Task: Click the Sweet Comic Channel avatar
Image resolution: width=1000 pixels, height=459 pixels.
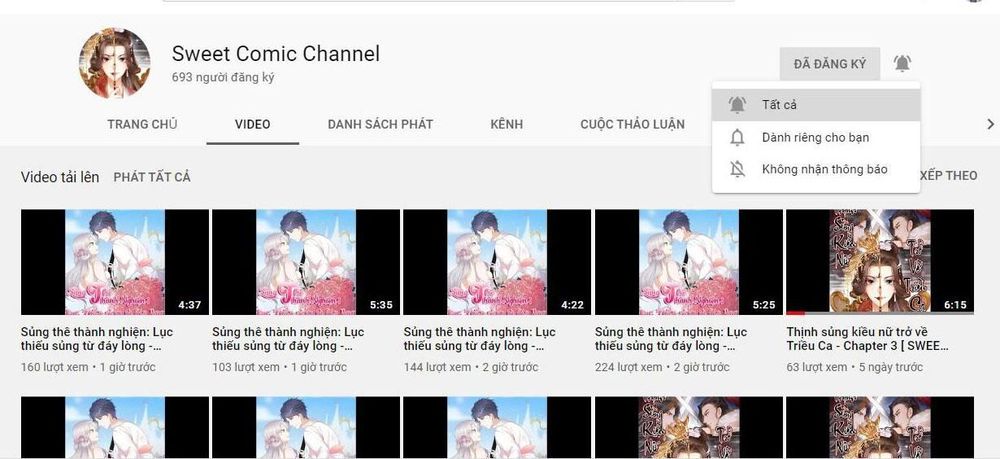Action: (115, 63)
